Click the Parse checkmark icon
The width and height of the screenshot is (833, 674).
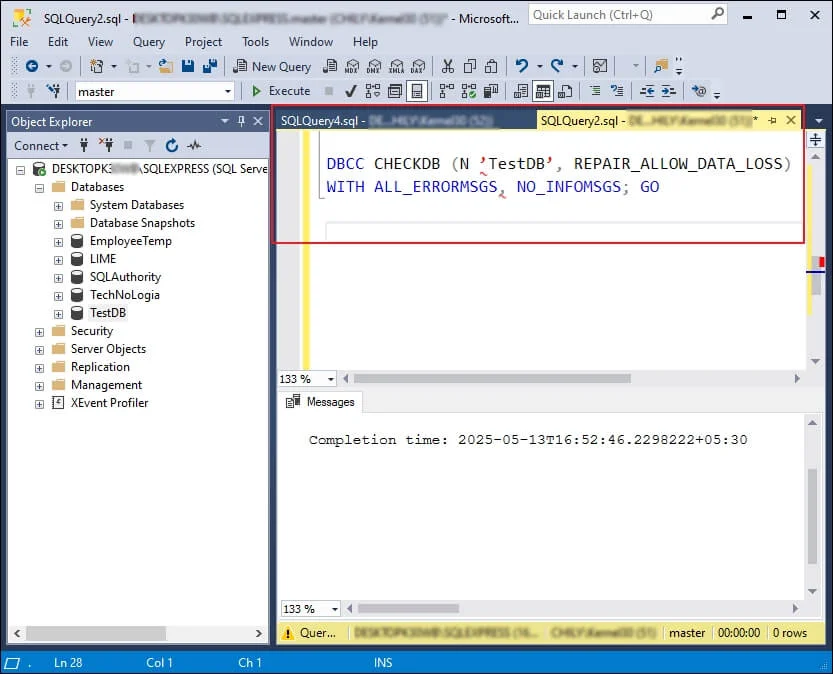(x=351, y=91)
